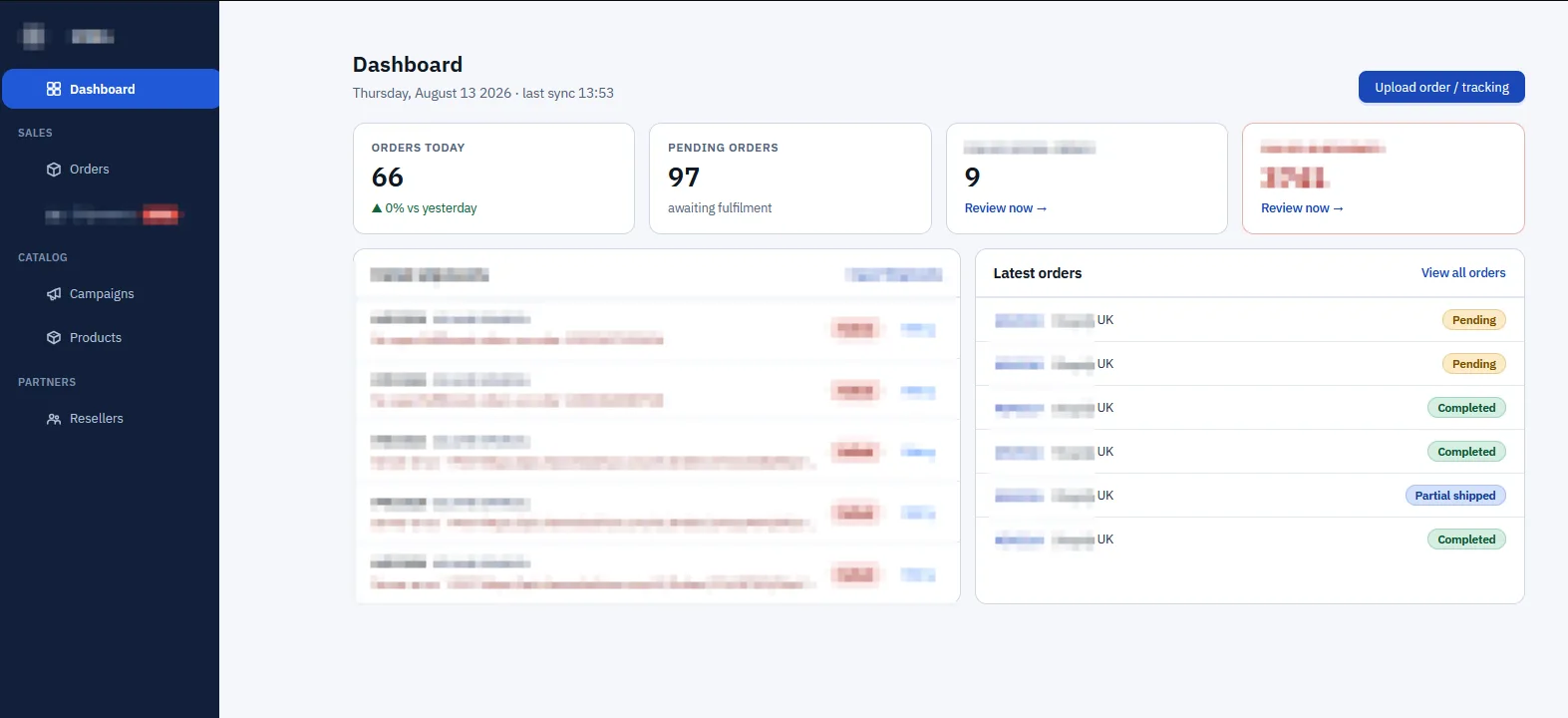Click the Dashboard grid icon in sidebar
The height and width of the screenshot is (718, 1568).
(x=54, y=89)
